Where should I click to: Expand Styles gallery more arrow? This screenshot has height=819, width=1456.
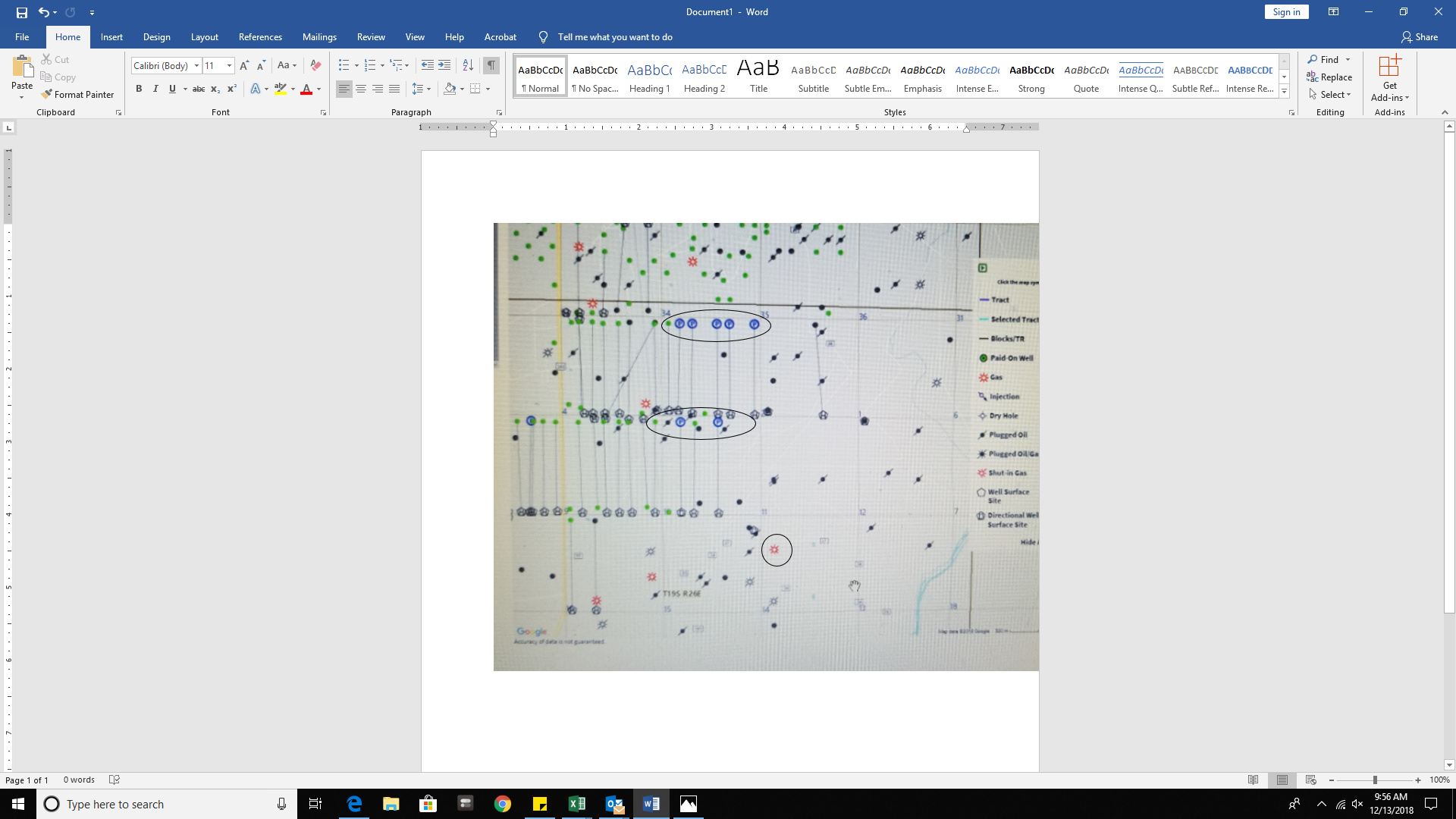(1284, 92)
